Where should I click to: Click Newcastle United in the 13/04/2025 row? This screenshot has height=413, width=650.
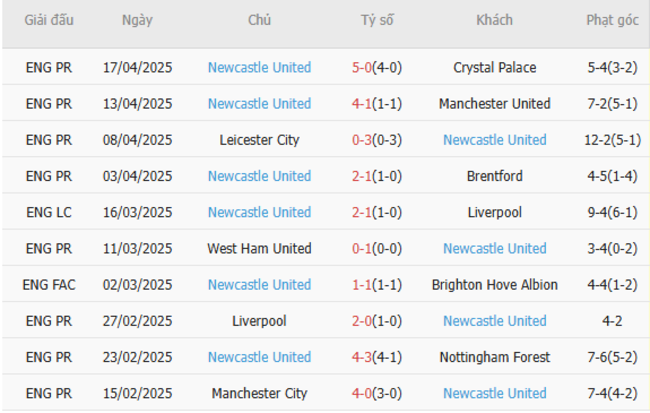click(x=259, y=104)
